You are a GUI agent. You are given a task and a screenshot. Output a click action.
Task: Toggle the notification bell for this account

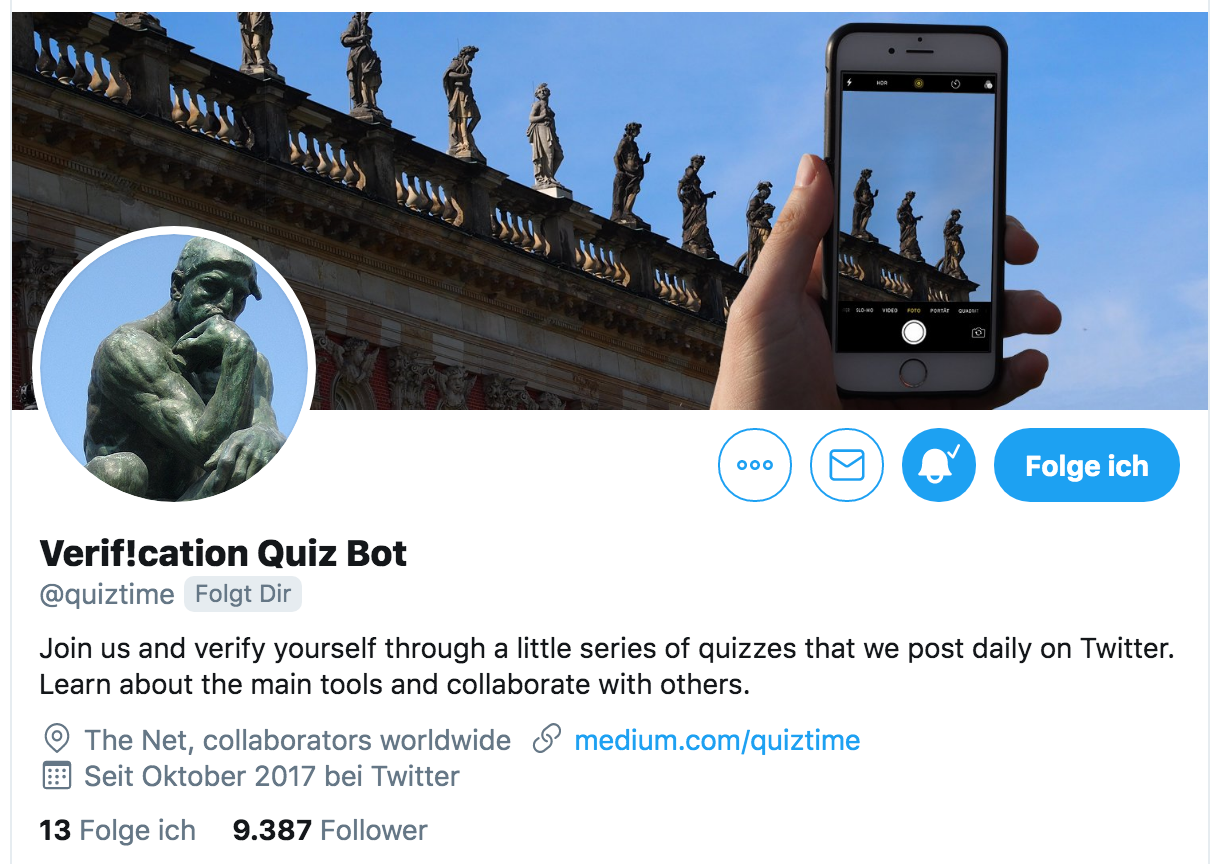pos(939,465)
